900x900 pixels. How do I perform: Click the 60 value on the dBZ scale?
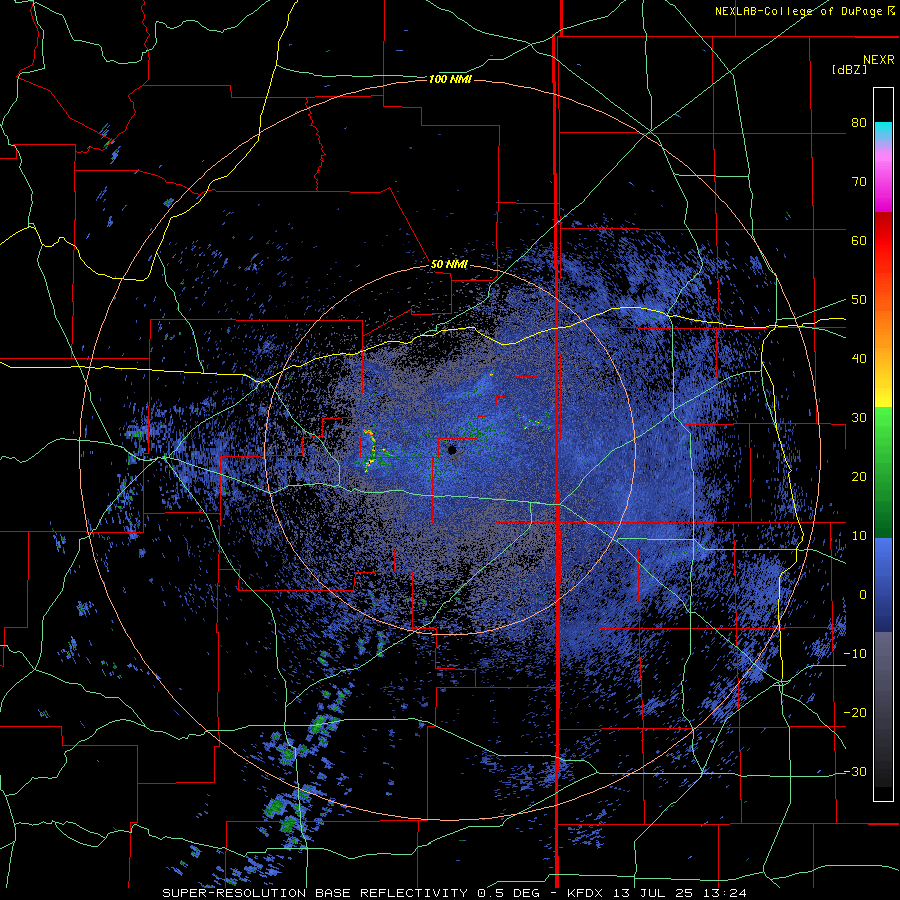(x=859, y=240)
